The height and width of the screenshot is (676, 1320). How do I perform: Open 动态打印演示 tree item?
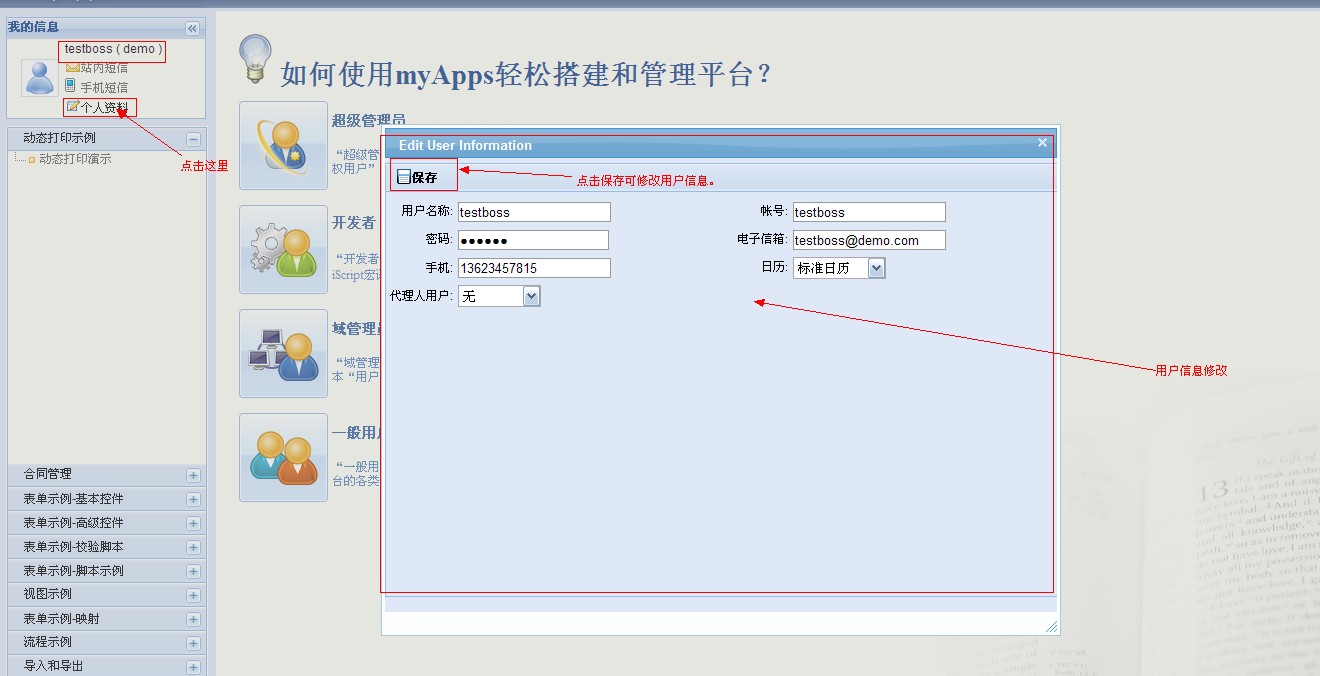(75, 159)
